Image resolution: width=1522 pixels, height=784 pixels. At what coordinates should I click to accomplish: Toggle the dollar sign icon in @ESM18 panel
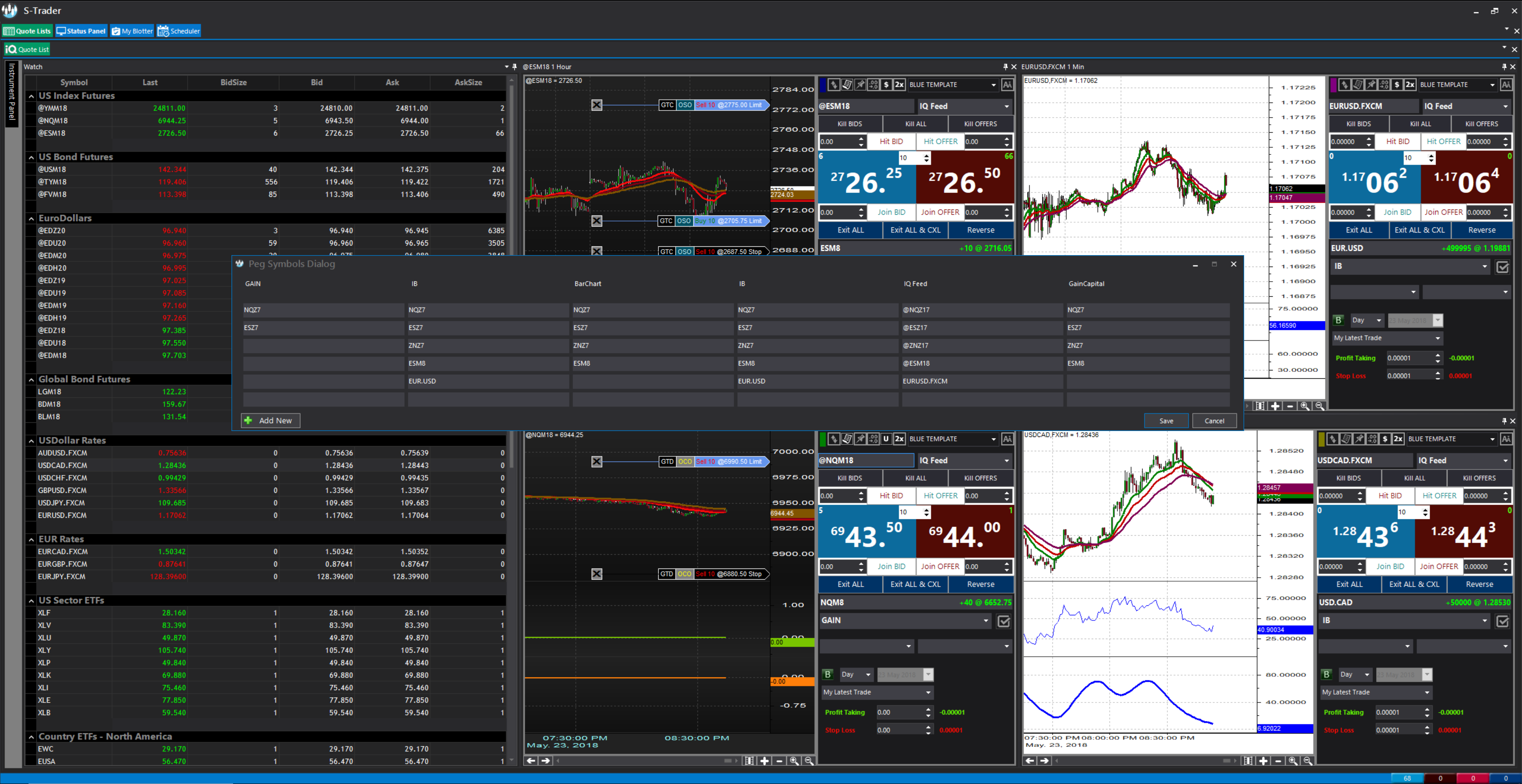tap(886, 84)
